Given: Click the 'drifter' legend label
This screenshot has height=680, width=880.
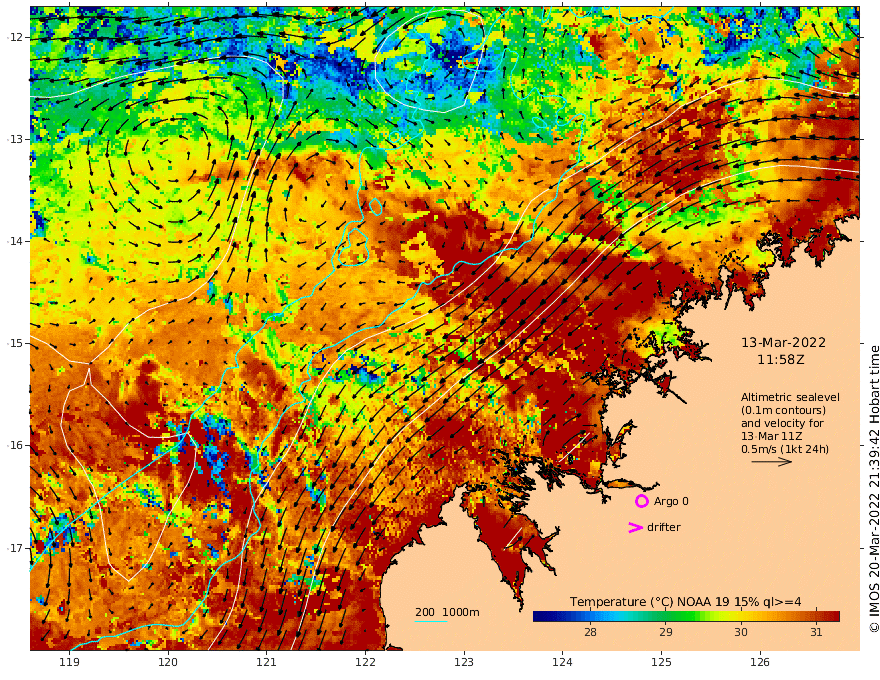Looking at the screenshot, I should (x=664, y=527).
